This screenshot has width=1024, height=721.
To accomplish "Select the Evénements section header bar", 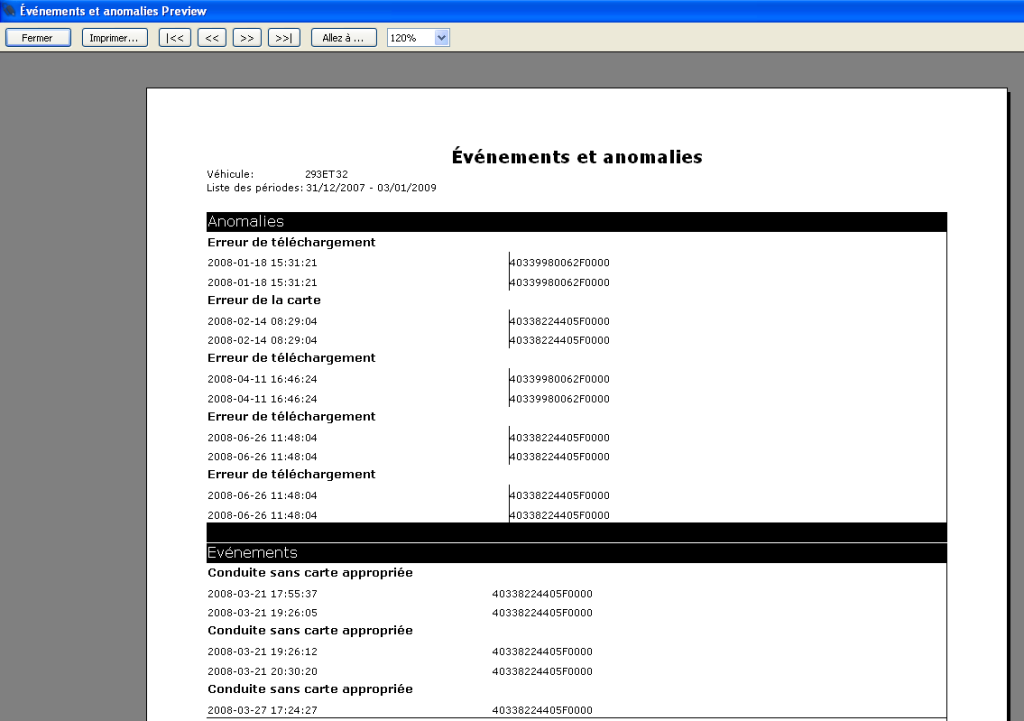I will click(576, 553).
